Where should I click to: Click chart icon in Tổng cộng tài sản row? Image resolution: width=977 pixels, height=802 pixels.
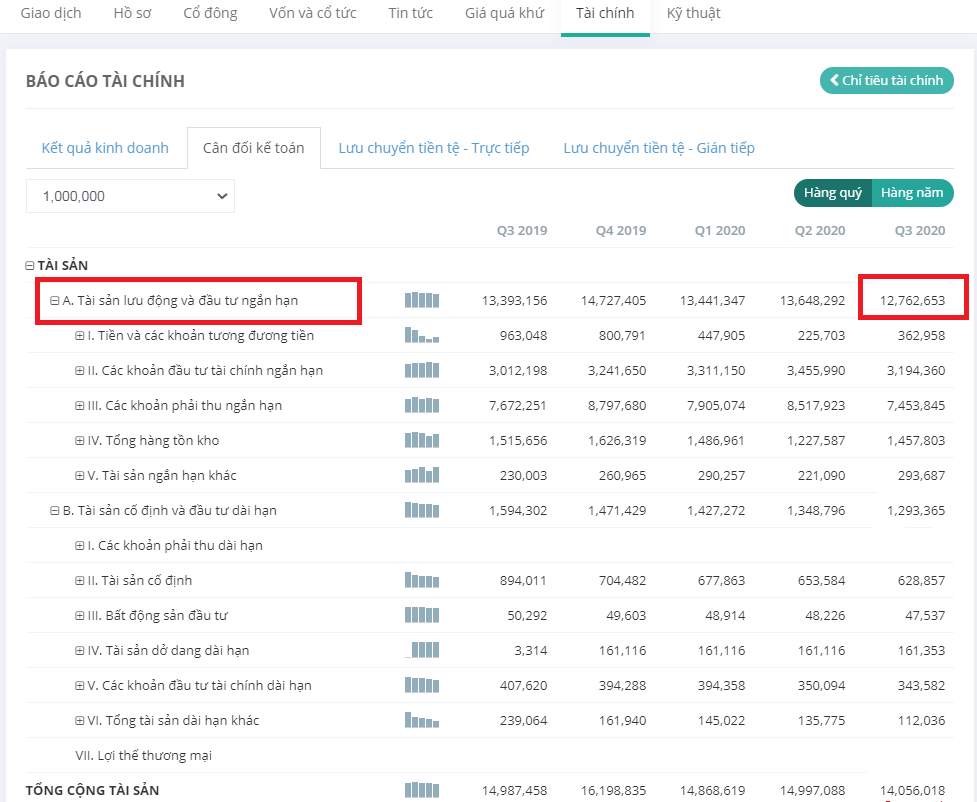click(x=421, y=790)
